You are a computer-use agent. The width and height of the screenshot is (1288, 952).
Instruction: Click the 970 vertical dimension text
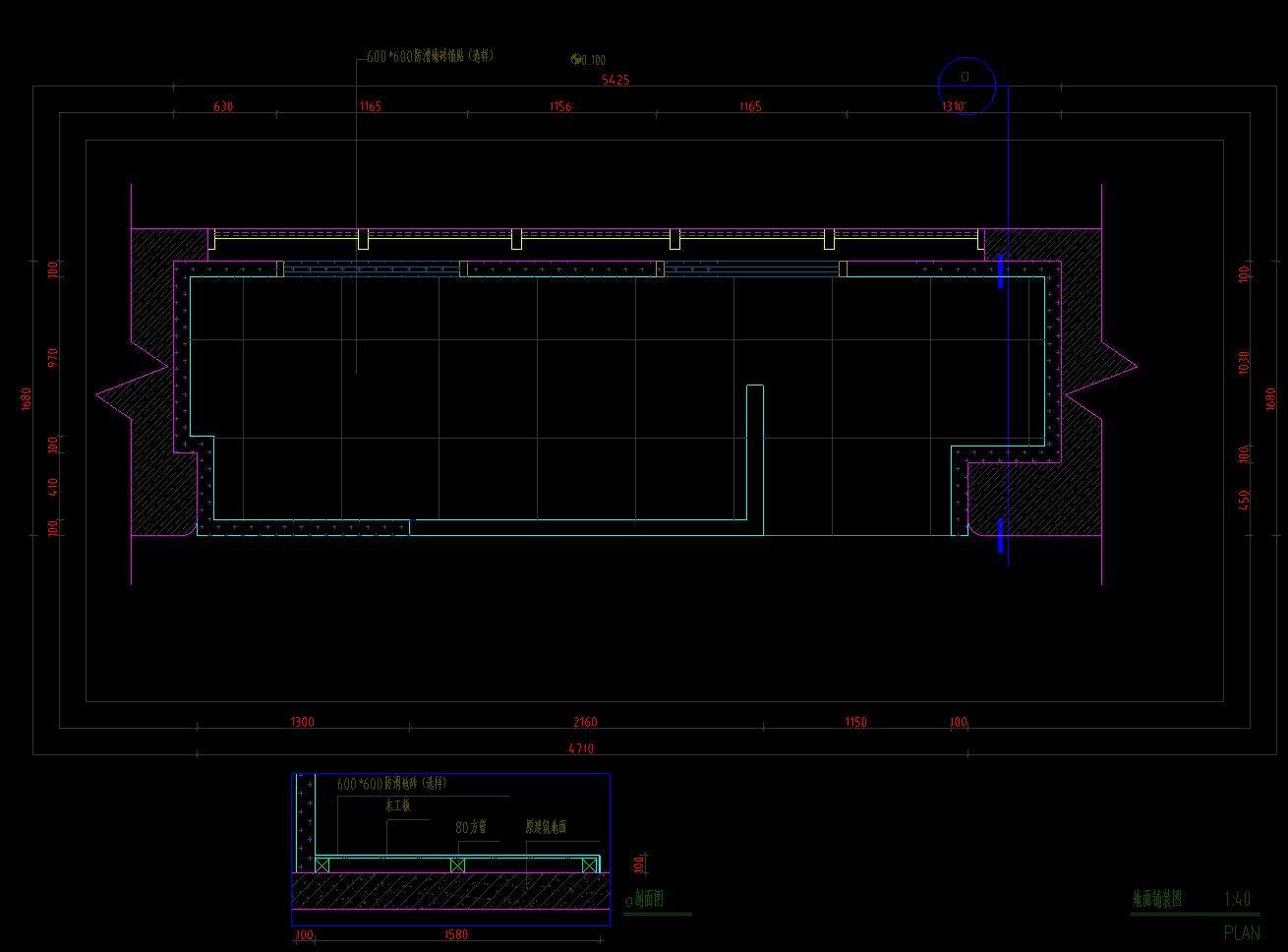click(53, 355)
